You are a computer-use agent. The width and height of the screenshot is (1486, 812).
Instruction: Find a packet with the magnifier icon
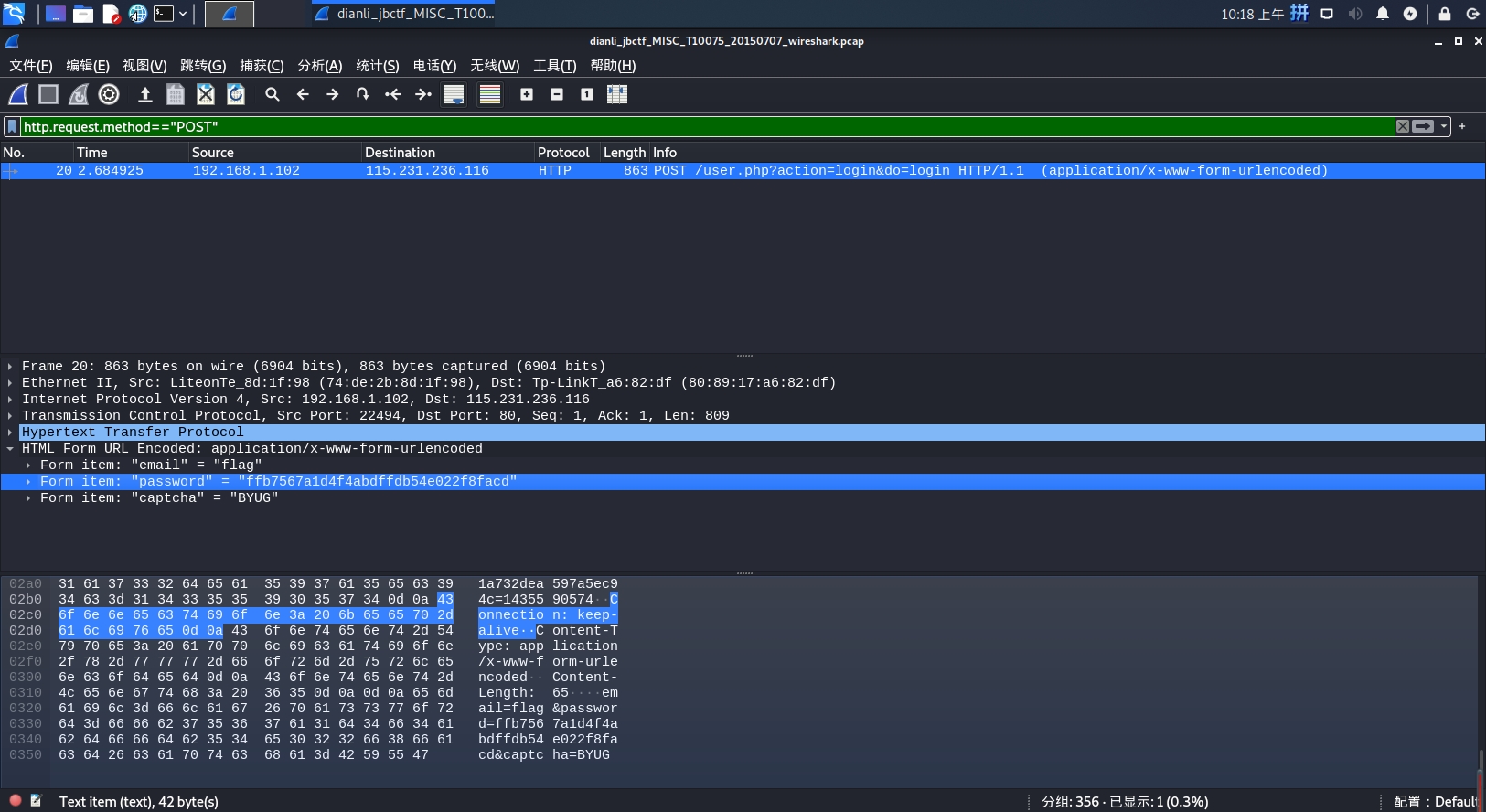(x=273, y=94)
